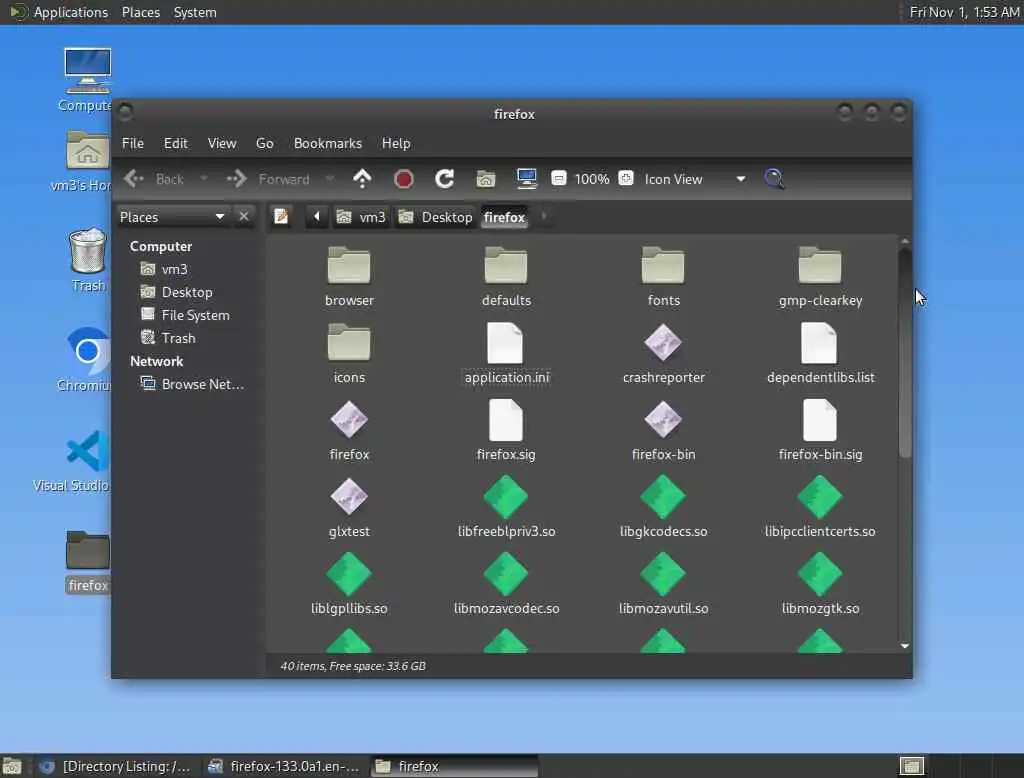The image size is (1024, 778).
Task: Close the Places side pane
Action: (244, 216)
